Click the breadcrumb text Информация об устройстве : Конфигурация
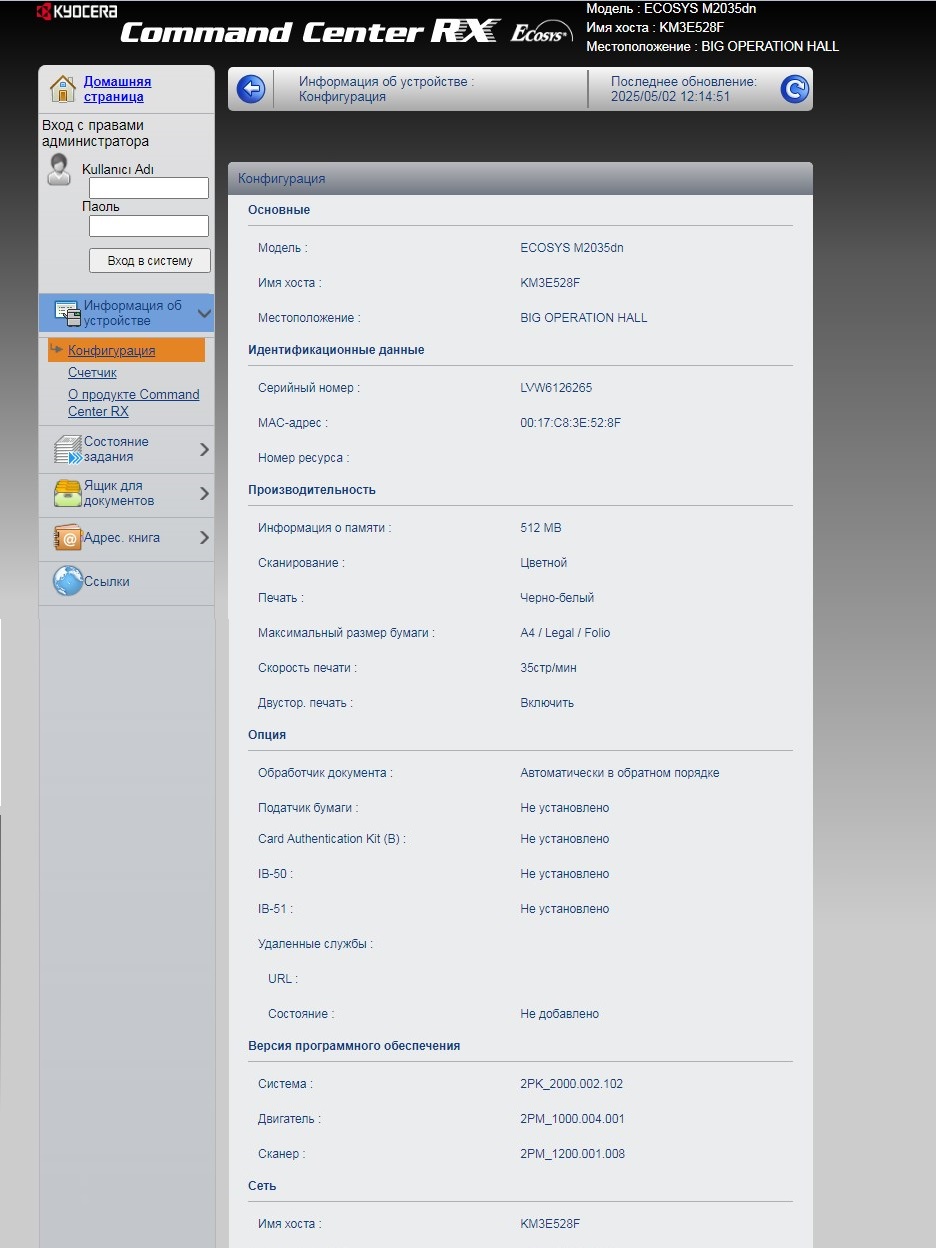 (387, 89)
